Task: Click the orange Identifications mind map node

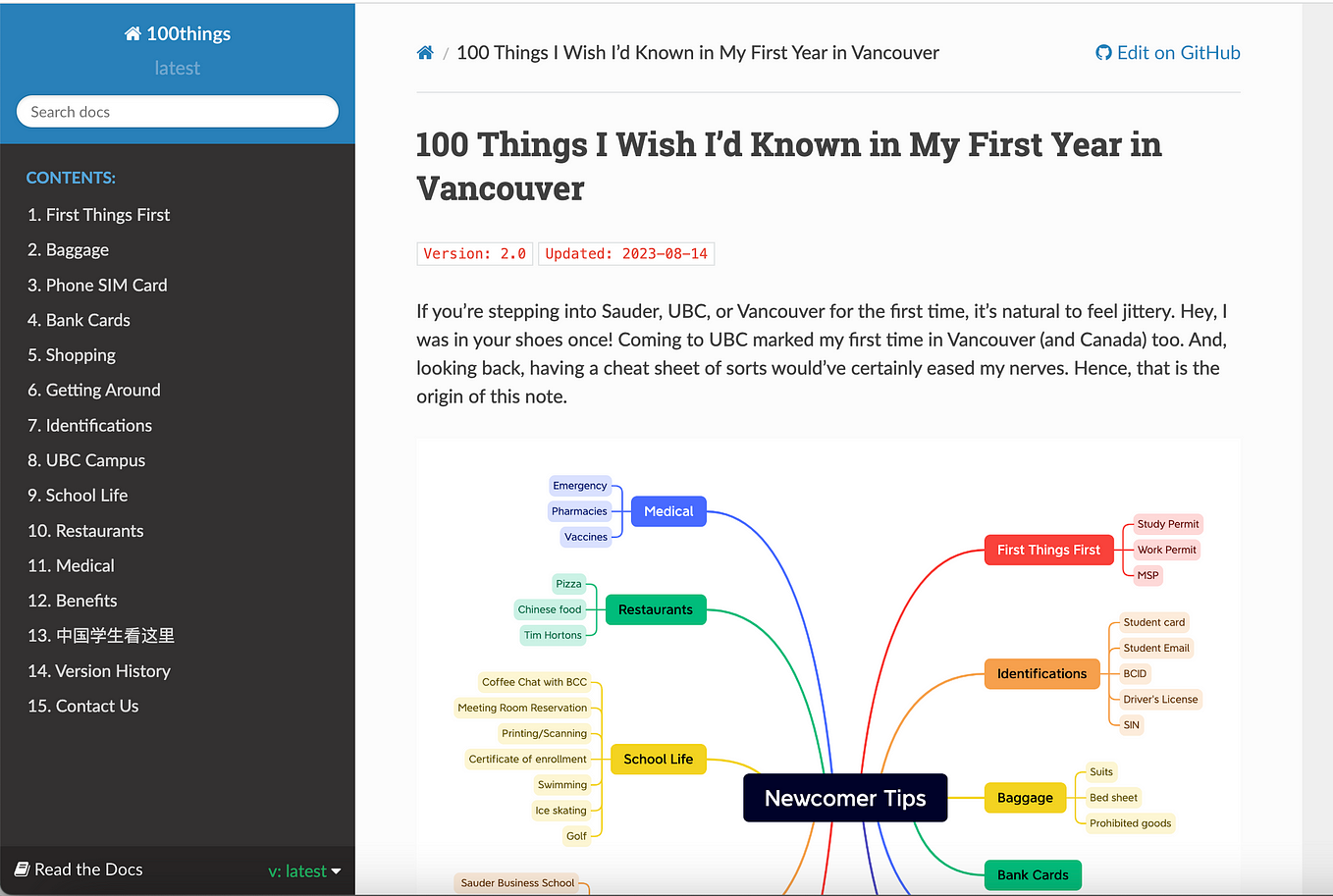Action: [1042, 674]
